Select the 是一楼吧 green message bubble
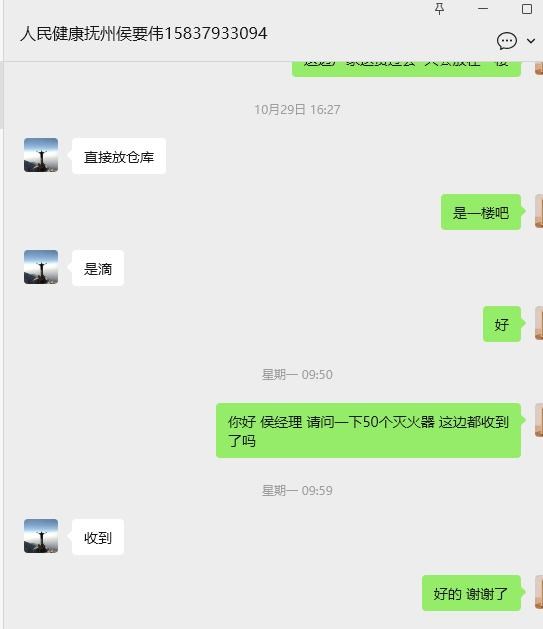543x629 pixels. point(481,212)
